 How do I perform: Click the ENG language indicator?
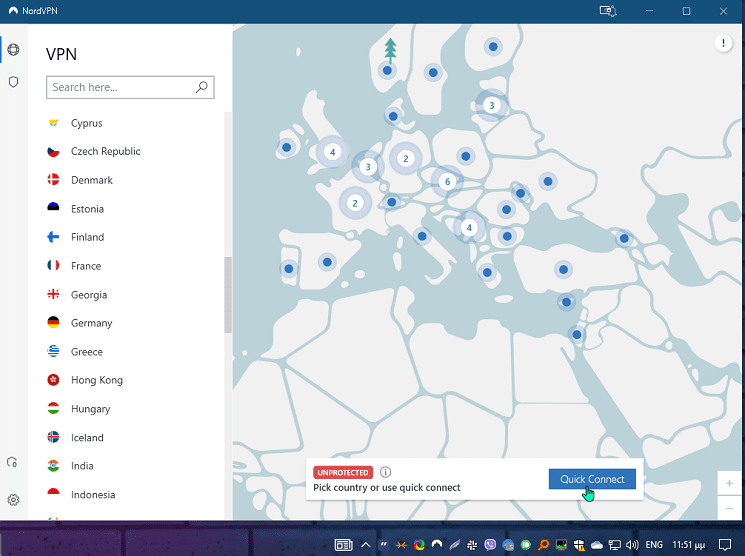tap(654, 545)
